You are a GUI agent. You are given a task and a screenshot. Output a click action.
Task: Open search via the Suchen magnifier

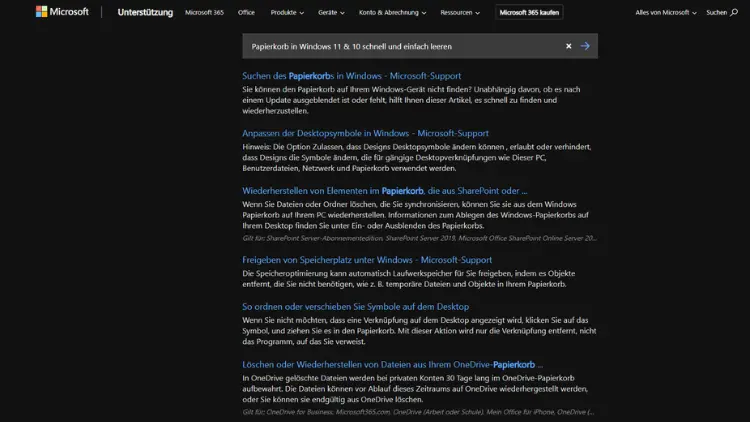[x=722, y=12]
